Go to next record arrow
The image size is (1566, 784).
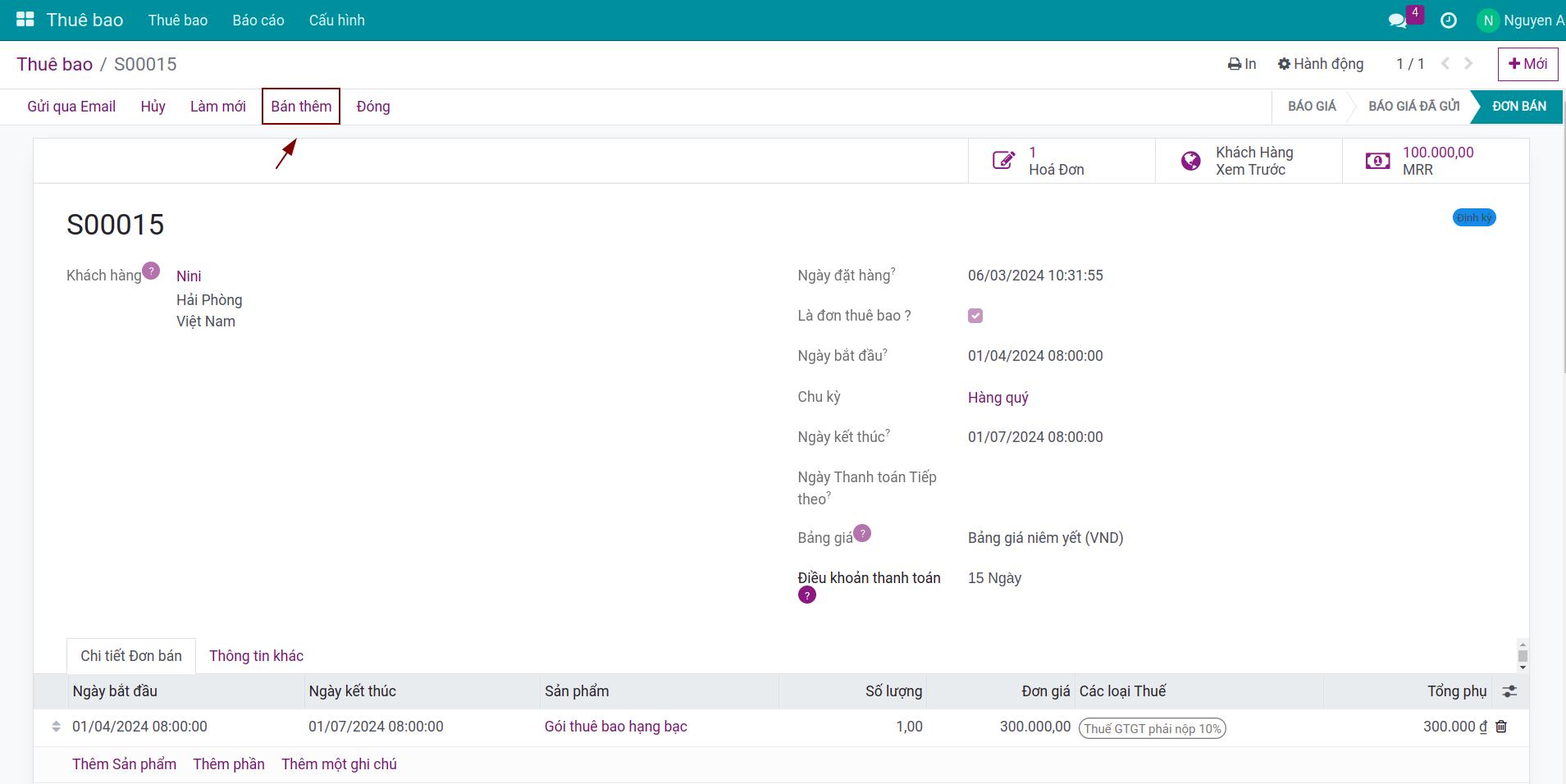[1468, 64]
